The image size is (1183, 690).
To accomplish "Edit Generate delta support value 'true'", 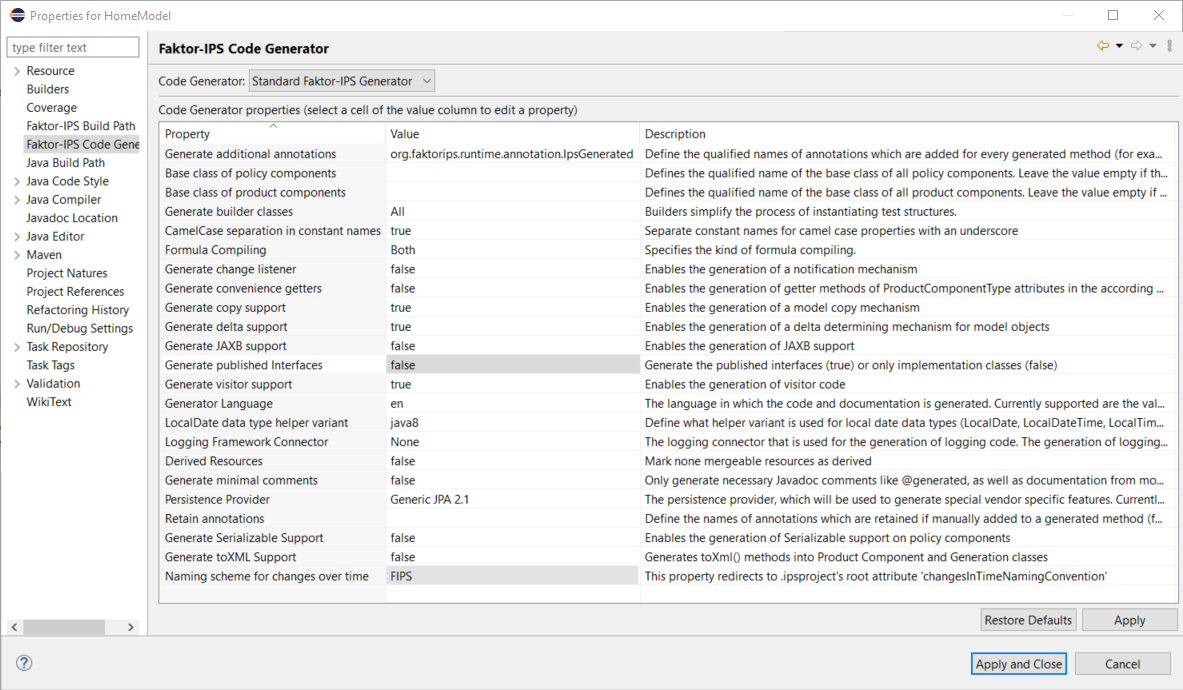I will pyautogui.click(x=512, y=327).
